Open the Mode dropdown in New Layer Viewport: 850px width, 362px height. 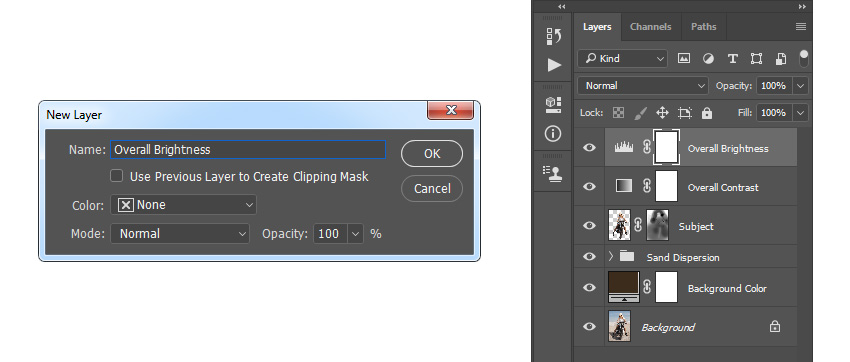coord(180,234)
